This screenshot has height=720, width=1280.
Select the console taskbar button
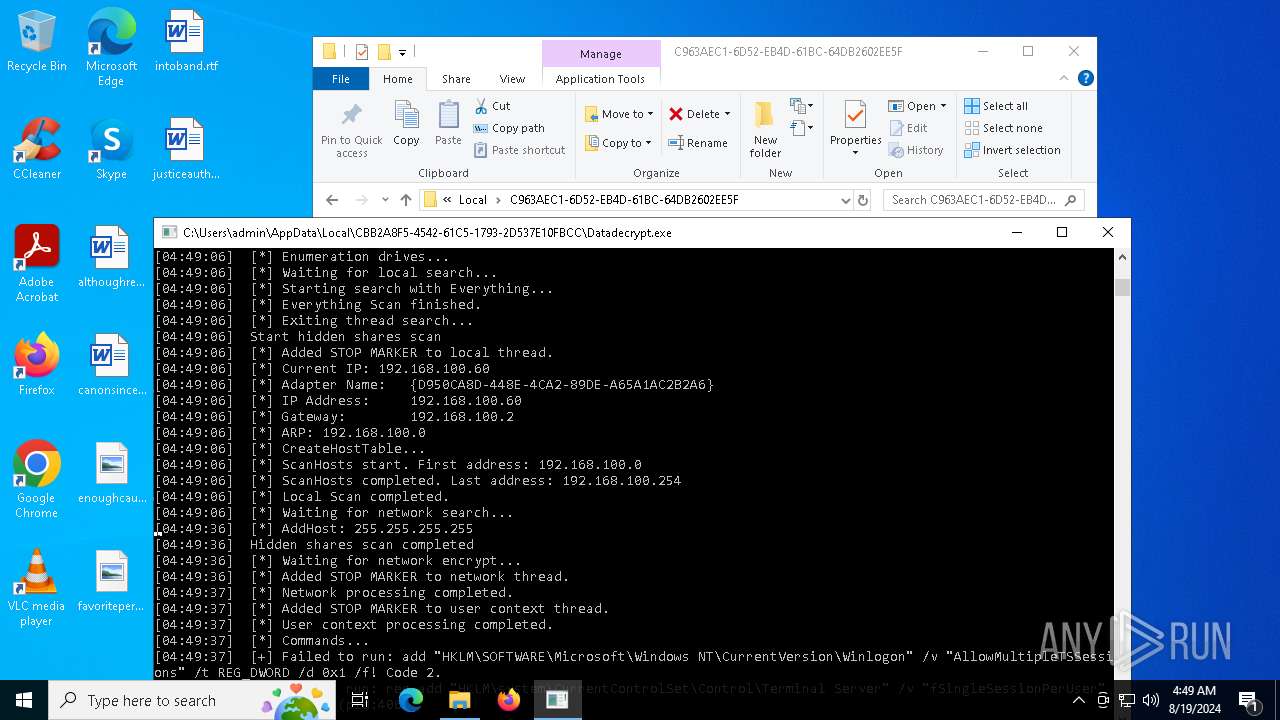[x=557, y=700]
